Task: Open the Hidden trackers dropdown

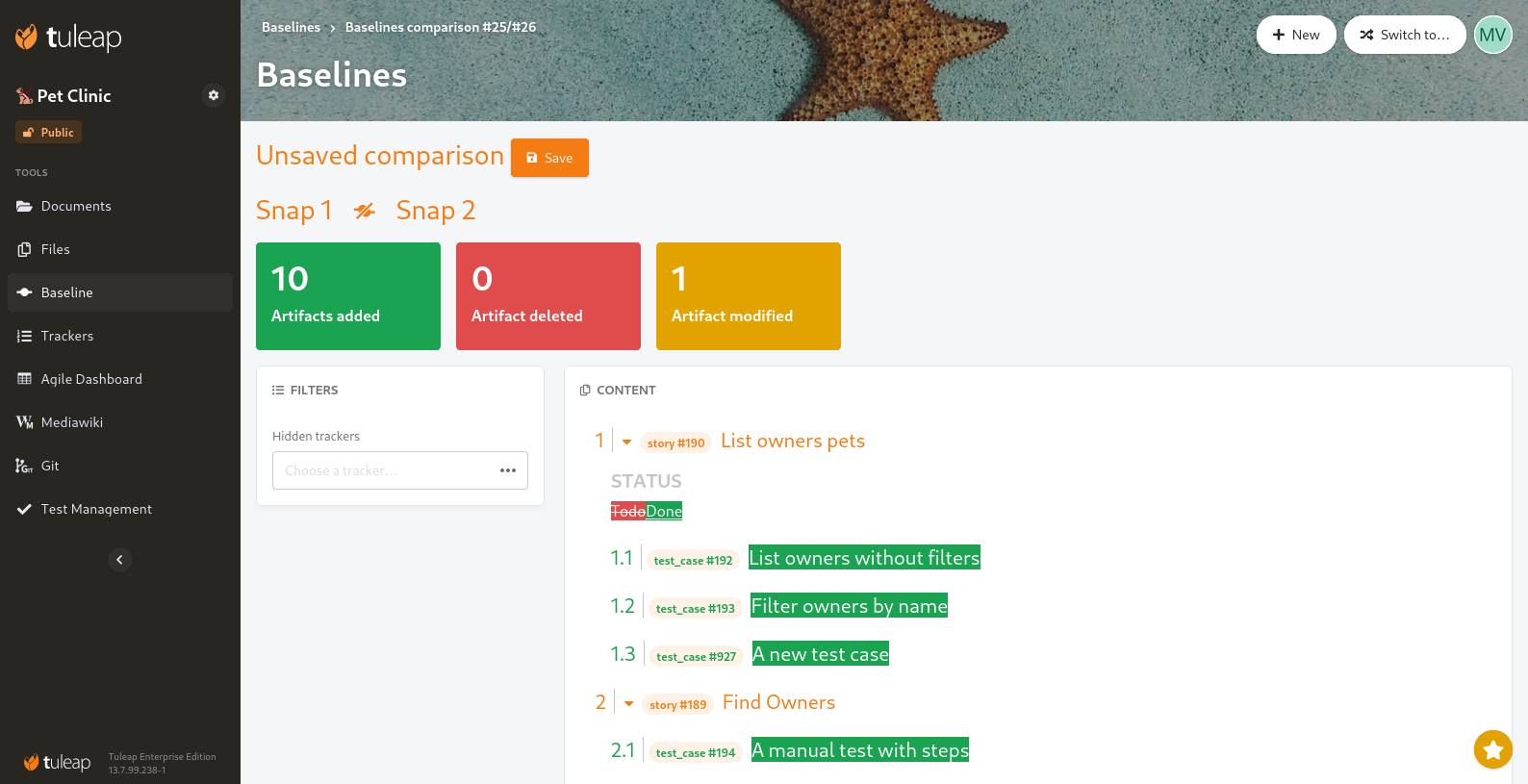Action: [399, 470]
